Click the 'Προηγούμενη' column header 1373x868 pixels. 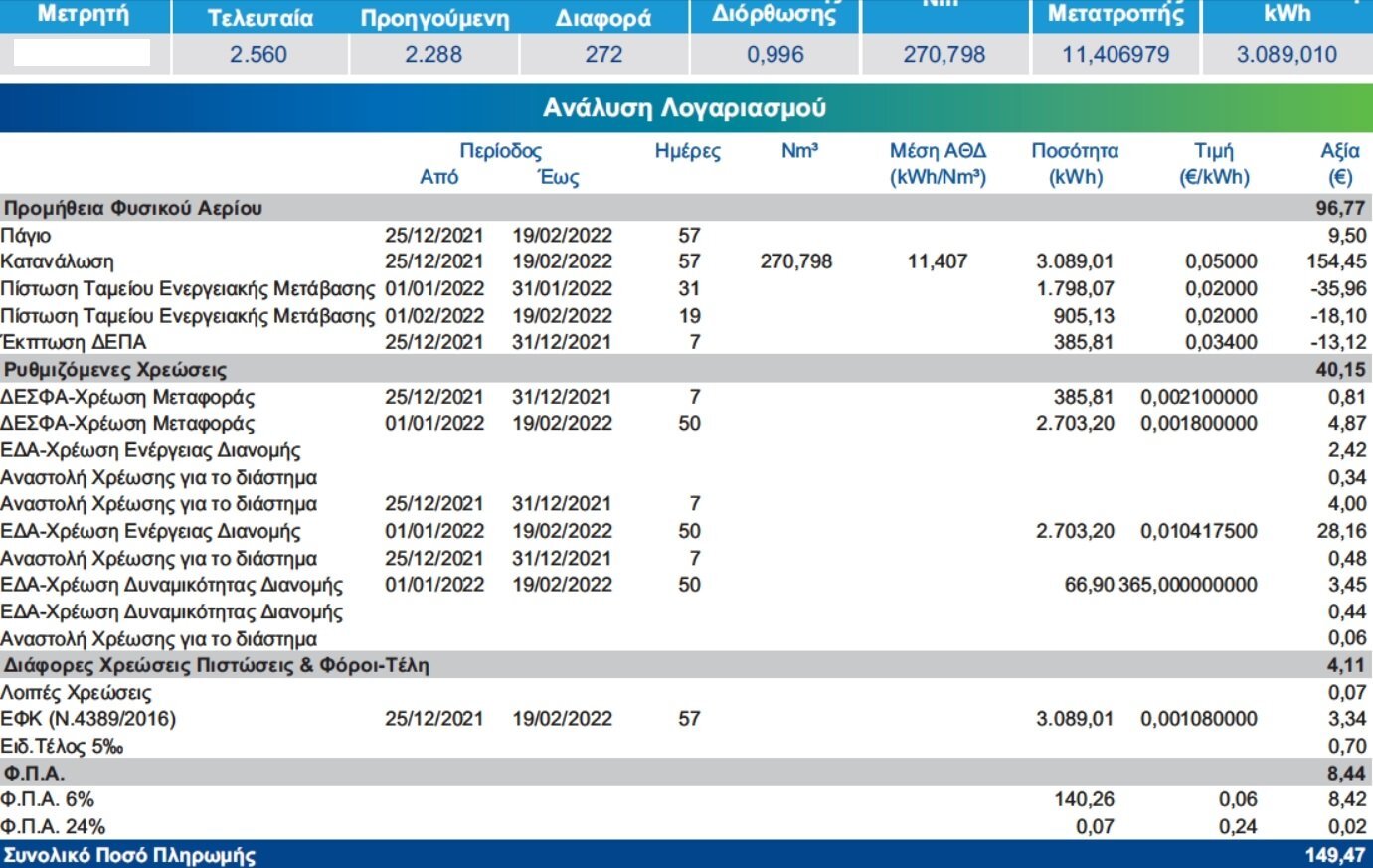[434, 18]
